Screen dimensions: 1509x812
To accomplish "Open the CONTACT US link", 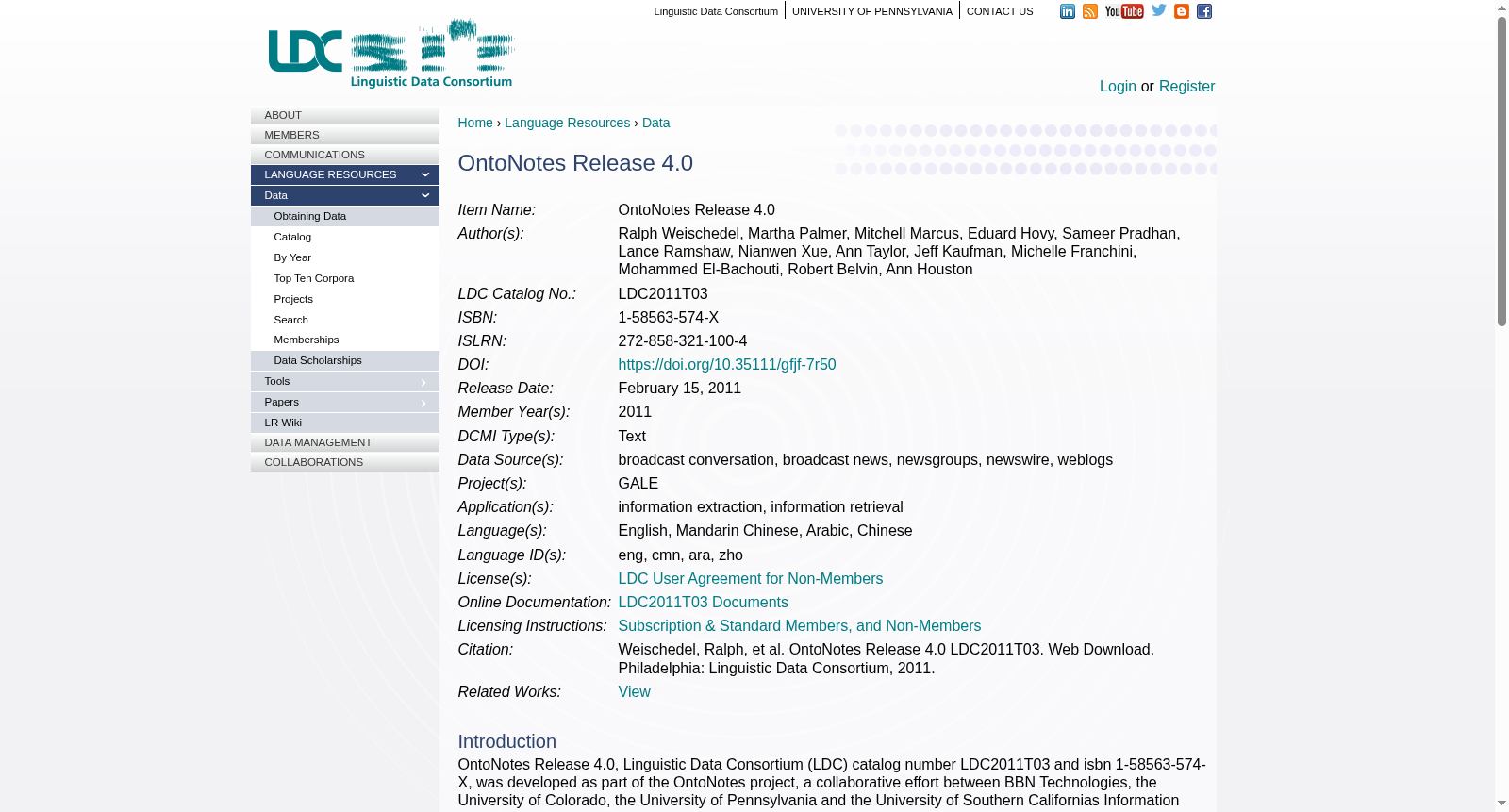I will 1000,11.
